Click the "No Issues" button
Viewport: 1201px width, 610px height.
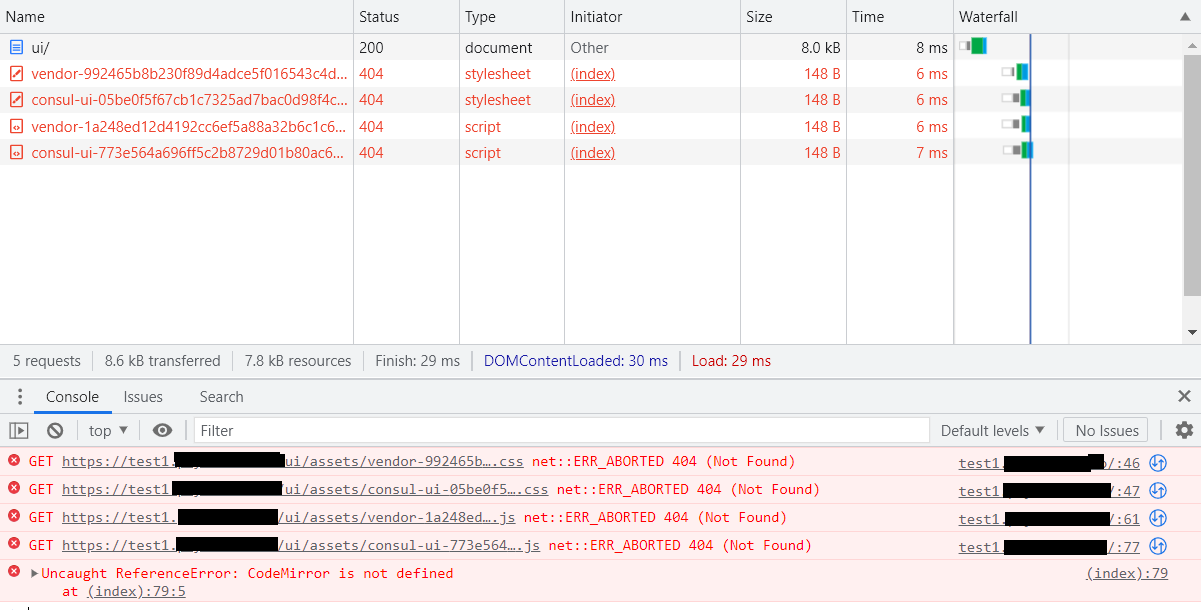1105,430
